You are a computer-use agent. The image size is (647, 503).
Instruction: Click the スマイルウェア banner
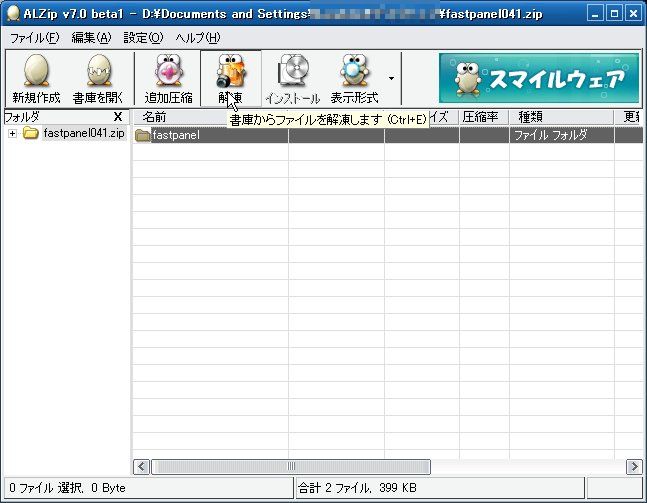tap(538, 78)
